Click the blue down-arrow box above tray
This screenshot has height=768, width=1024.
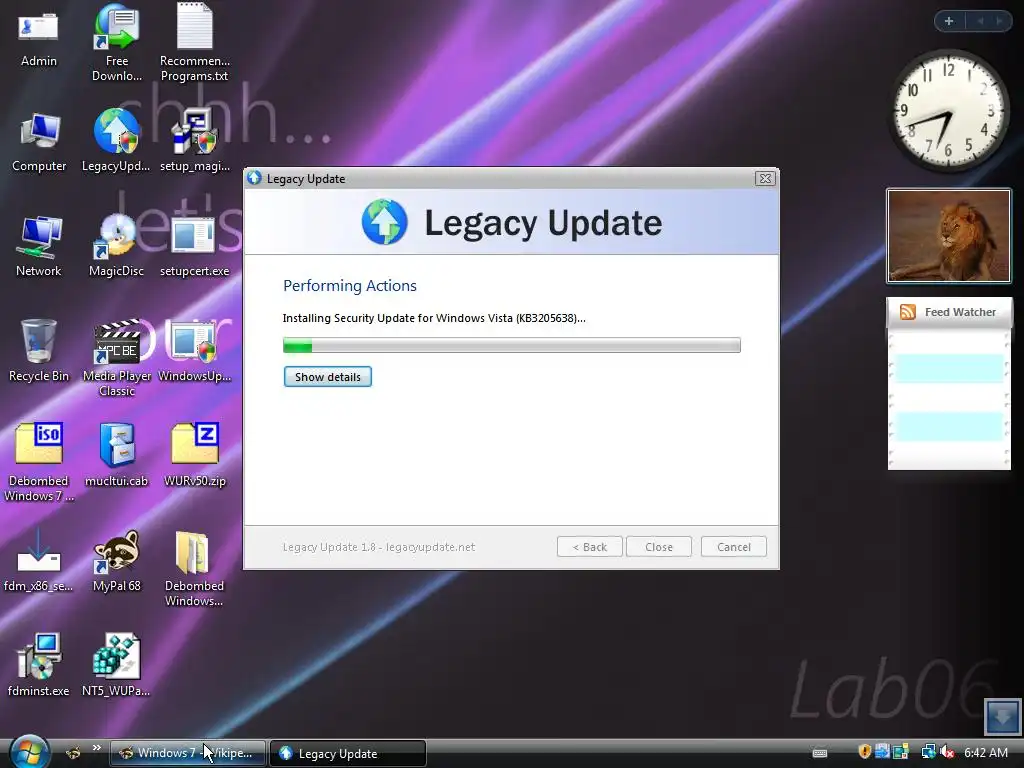[x=1002, y=717]
